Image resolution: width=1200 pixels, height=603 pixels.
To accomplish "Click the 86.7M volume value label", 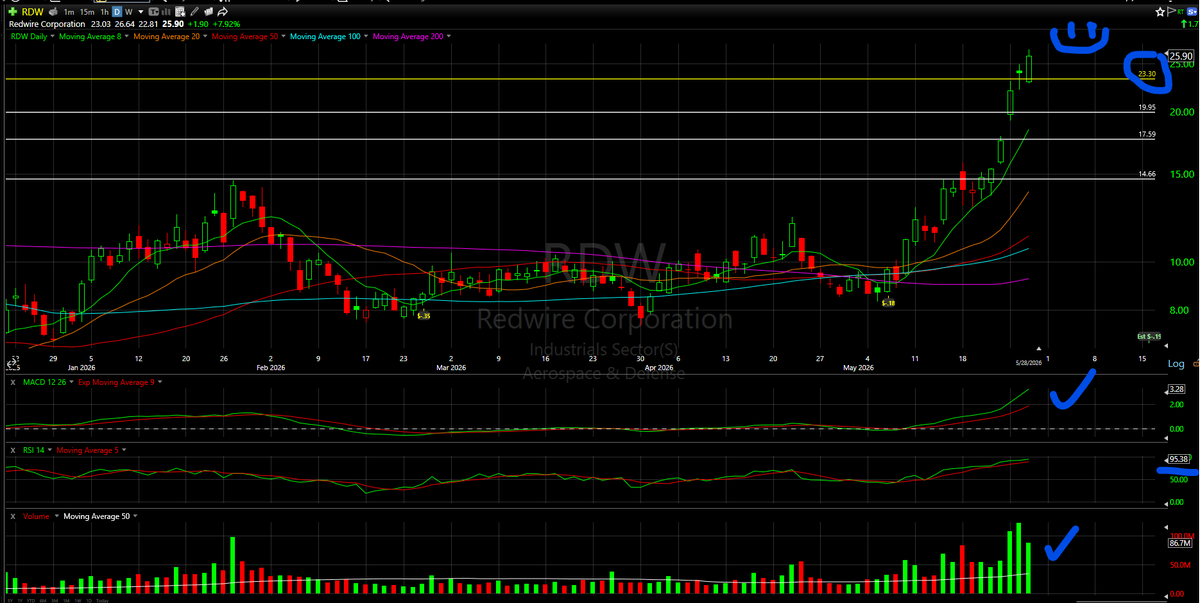I will [x=1179, y=543].
